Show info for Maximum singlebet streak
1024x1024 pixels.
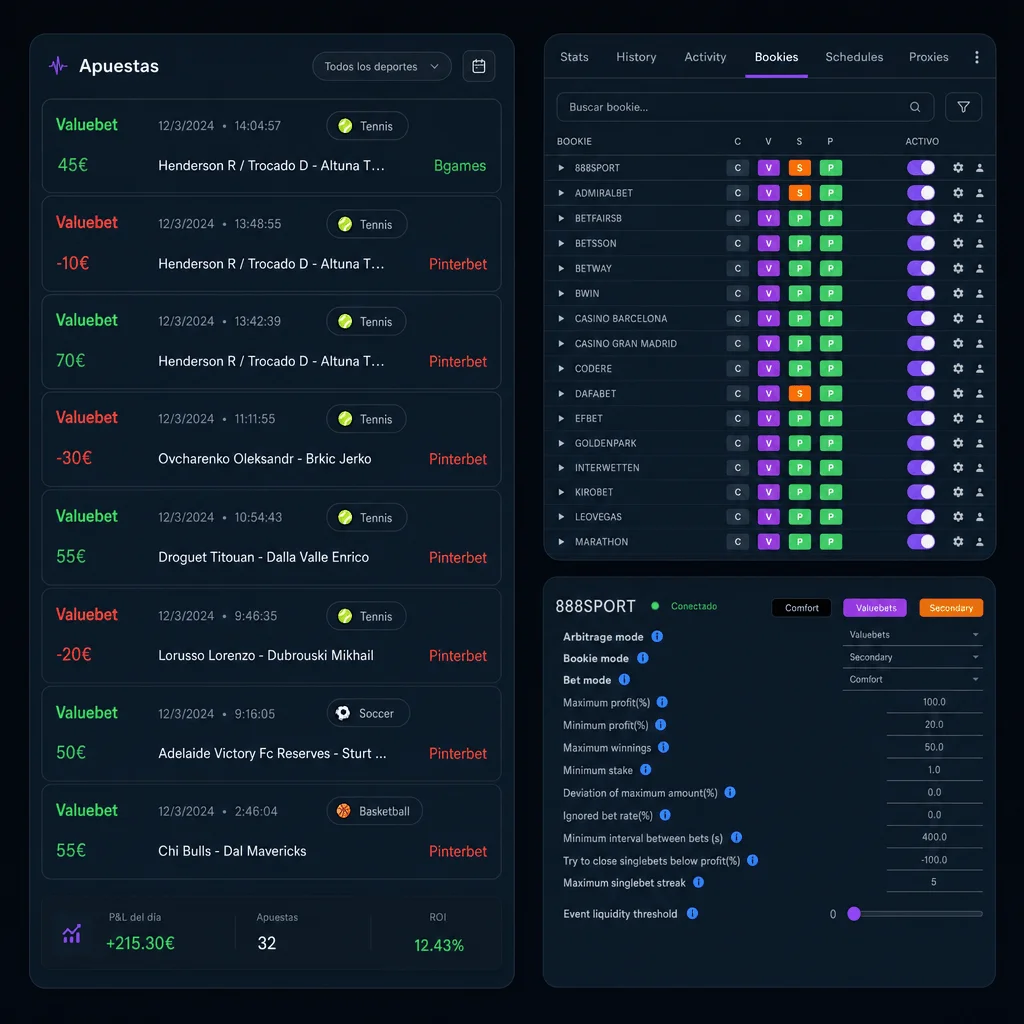point(698,882)
